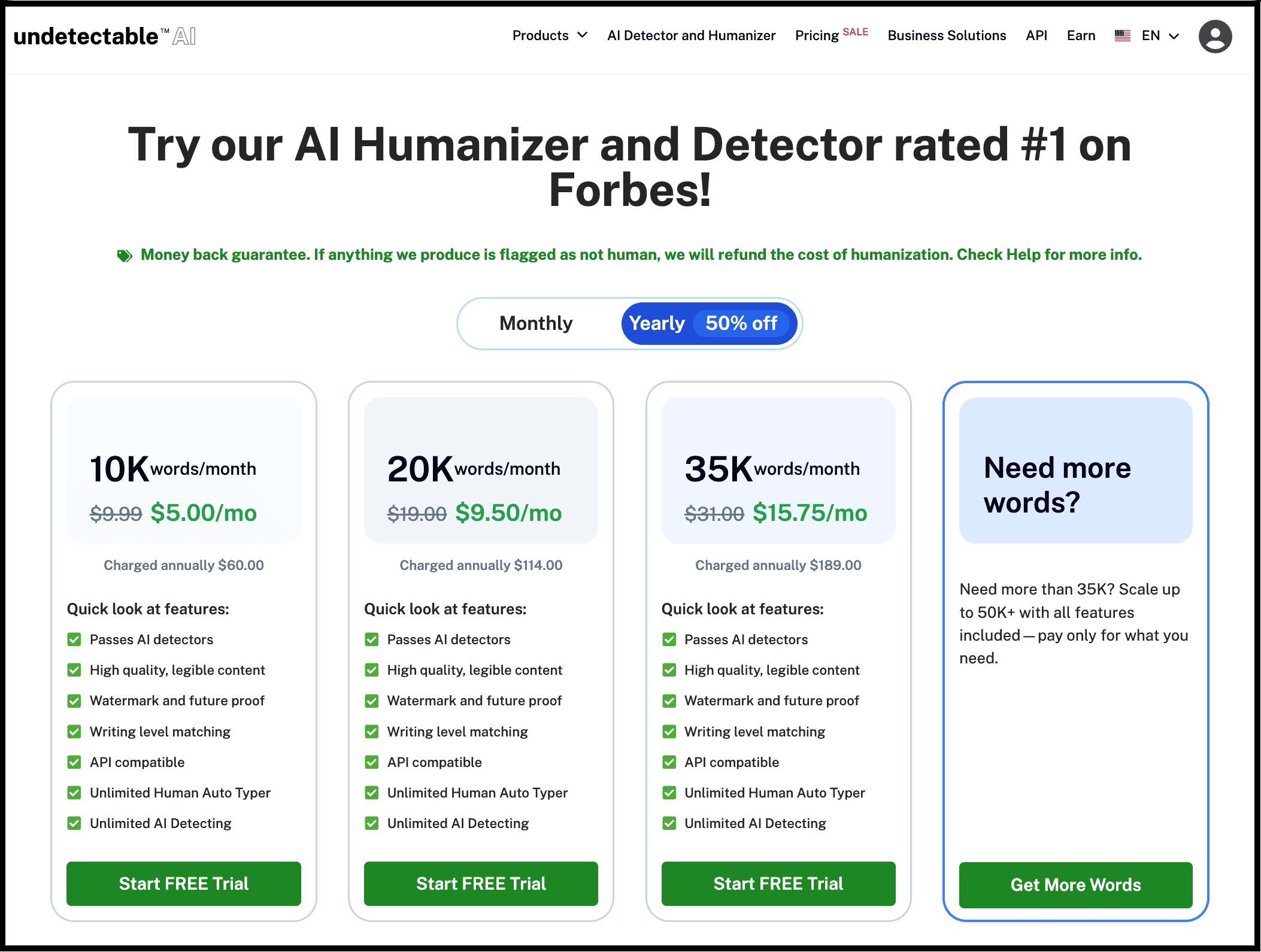Open the API nav link
Viewport: 1261px width, 952px height.
point(1036,35)
